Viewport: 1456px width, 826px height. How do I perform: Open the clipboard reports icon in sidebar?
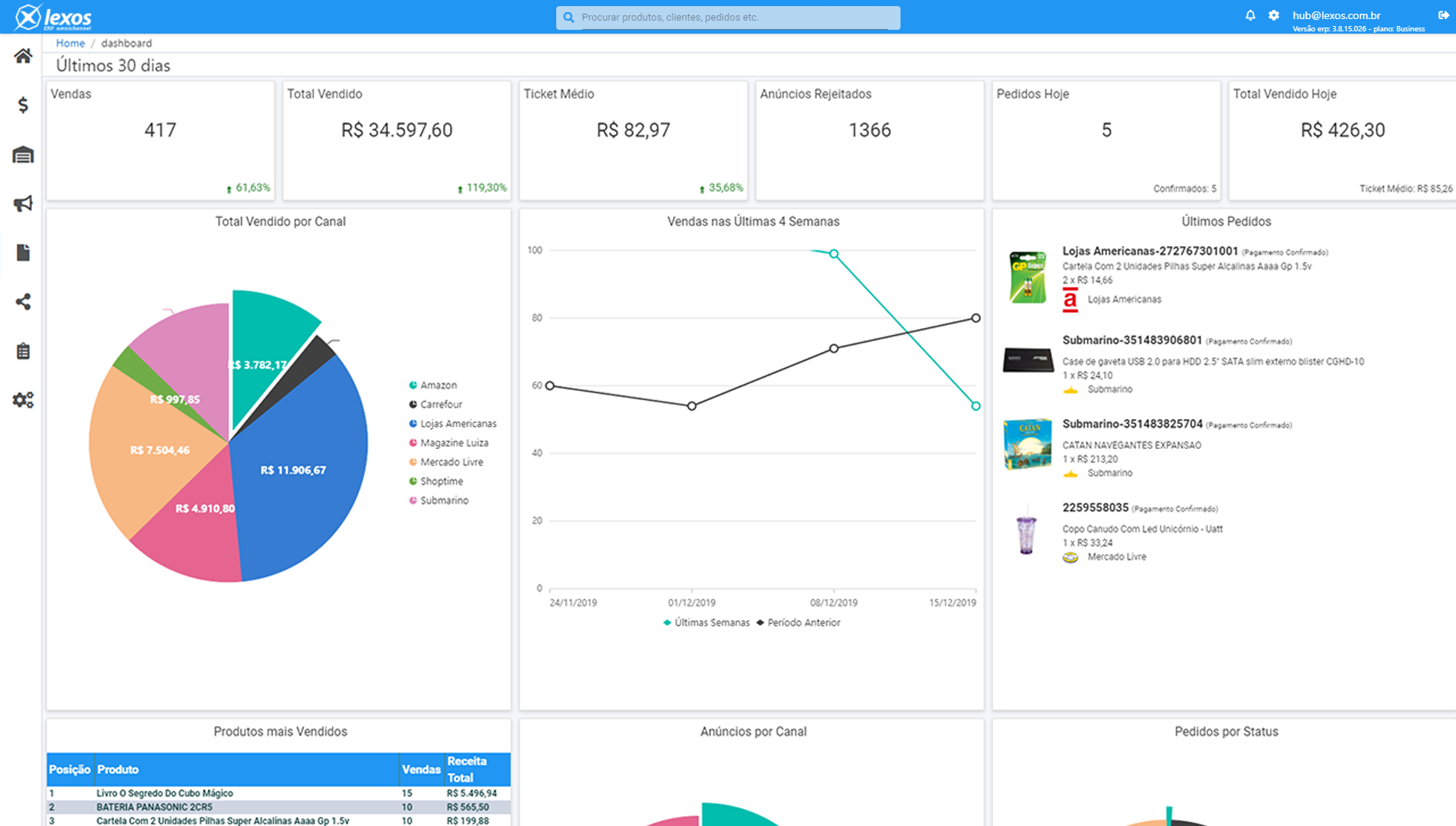tap(23, 351)
